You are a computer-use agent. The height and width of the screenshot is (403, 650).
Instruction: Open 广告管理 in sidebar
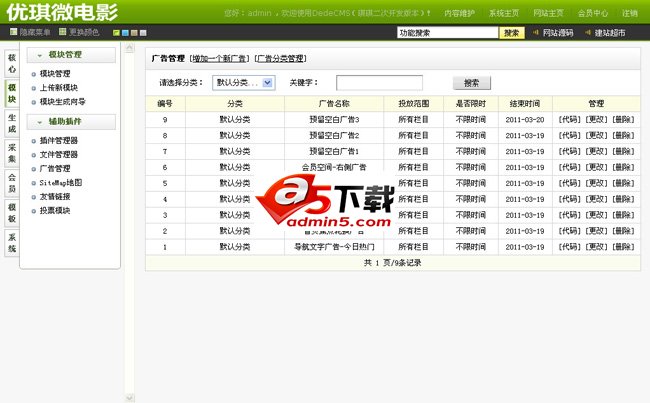[x=55, y=169]
